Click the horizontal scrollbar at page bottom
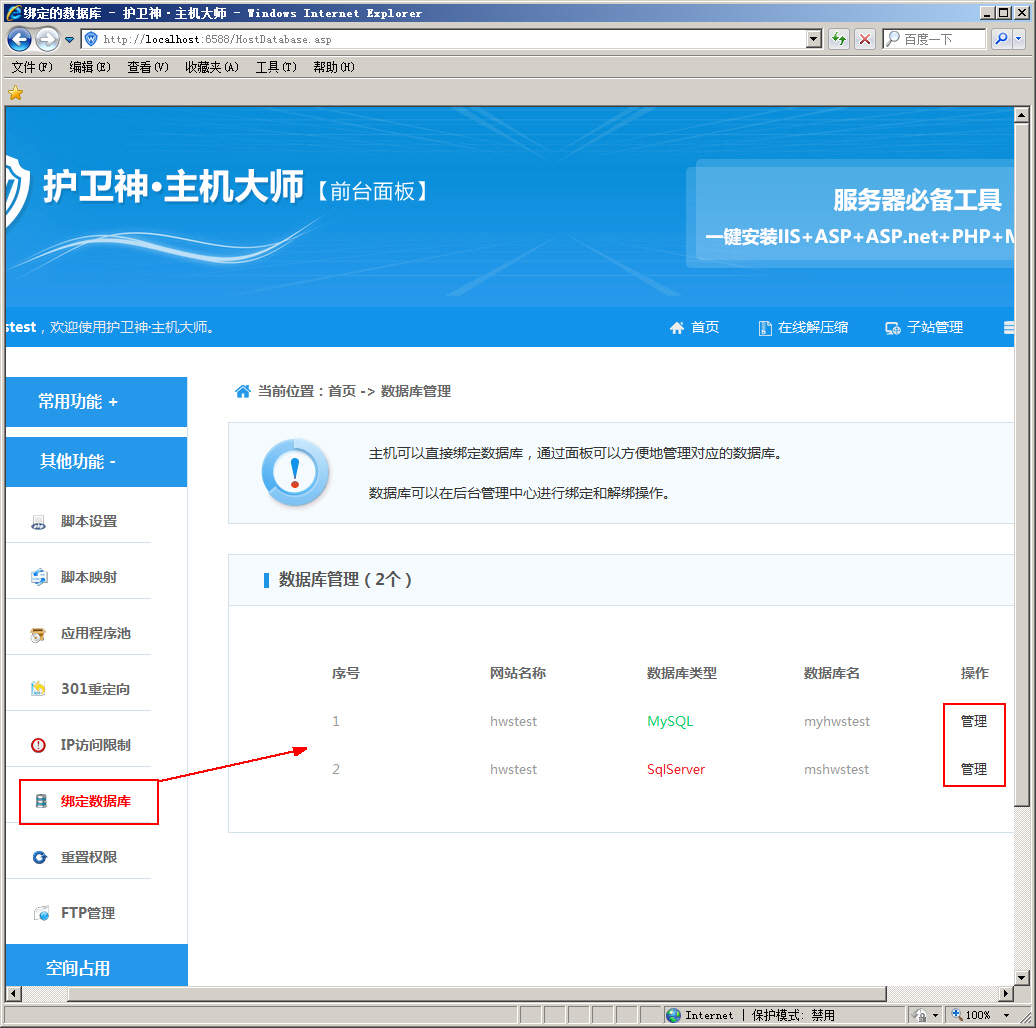Viewport: 1036px width, 1028px height. [x=450, y=994]
